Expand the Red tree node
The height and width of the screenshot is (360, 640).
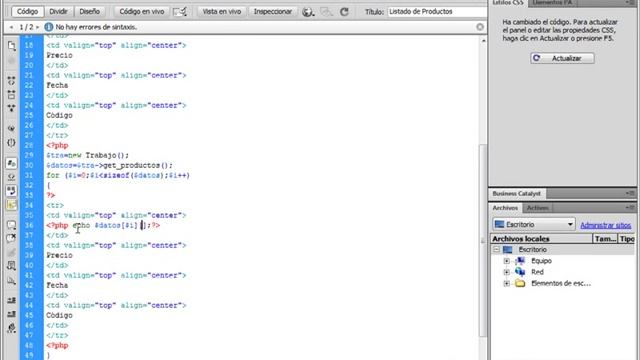pos(507,272)
